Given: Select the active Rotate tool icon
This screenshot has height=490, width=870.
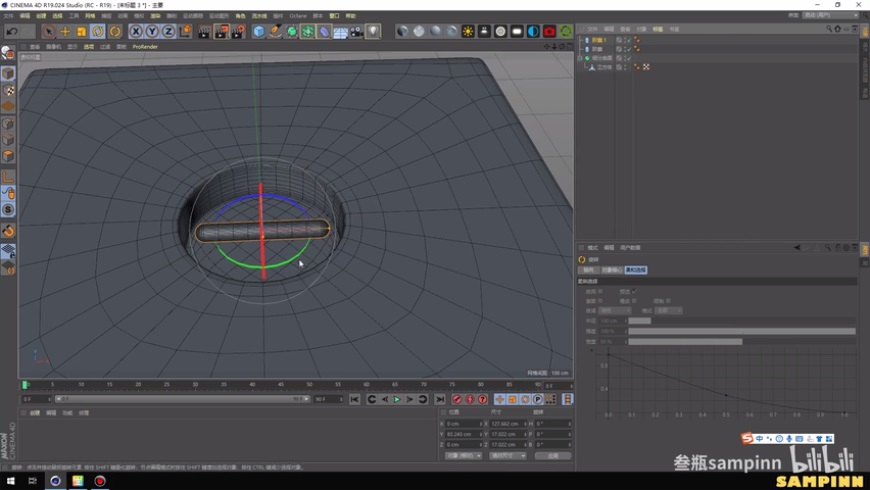Looking at the screenshot, I should tap(98, 32).
